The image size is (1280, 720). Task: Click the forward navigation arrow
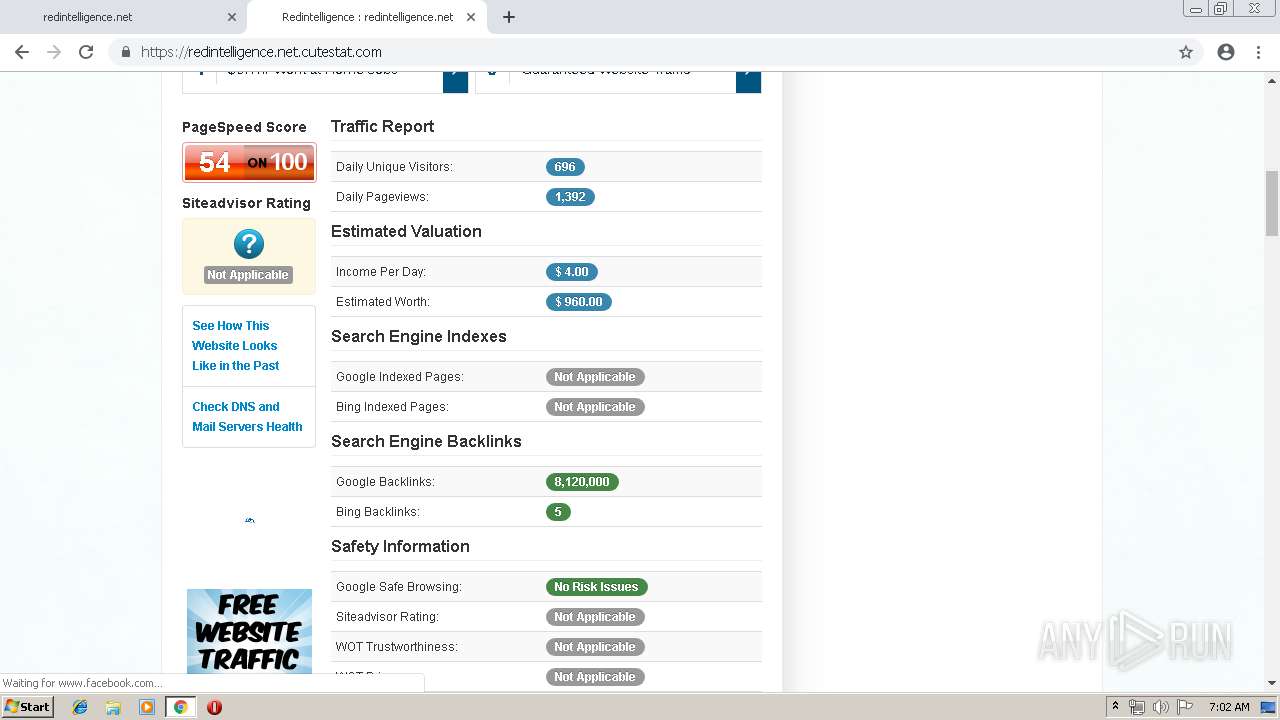click(54, 52)
